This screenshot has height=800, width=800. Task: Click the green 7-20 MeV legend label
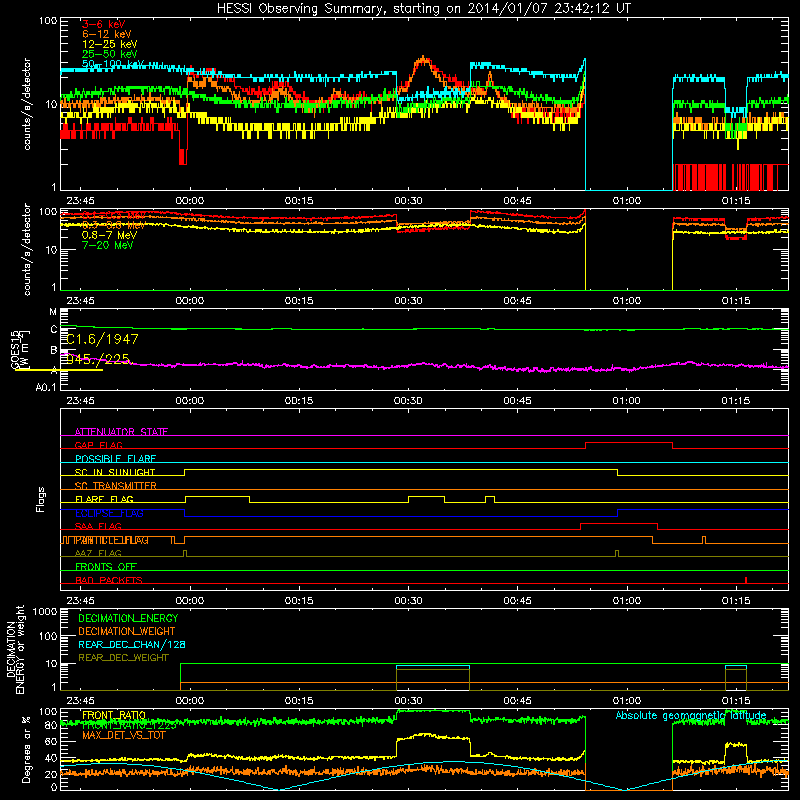(x=107, y=245)
